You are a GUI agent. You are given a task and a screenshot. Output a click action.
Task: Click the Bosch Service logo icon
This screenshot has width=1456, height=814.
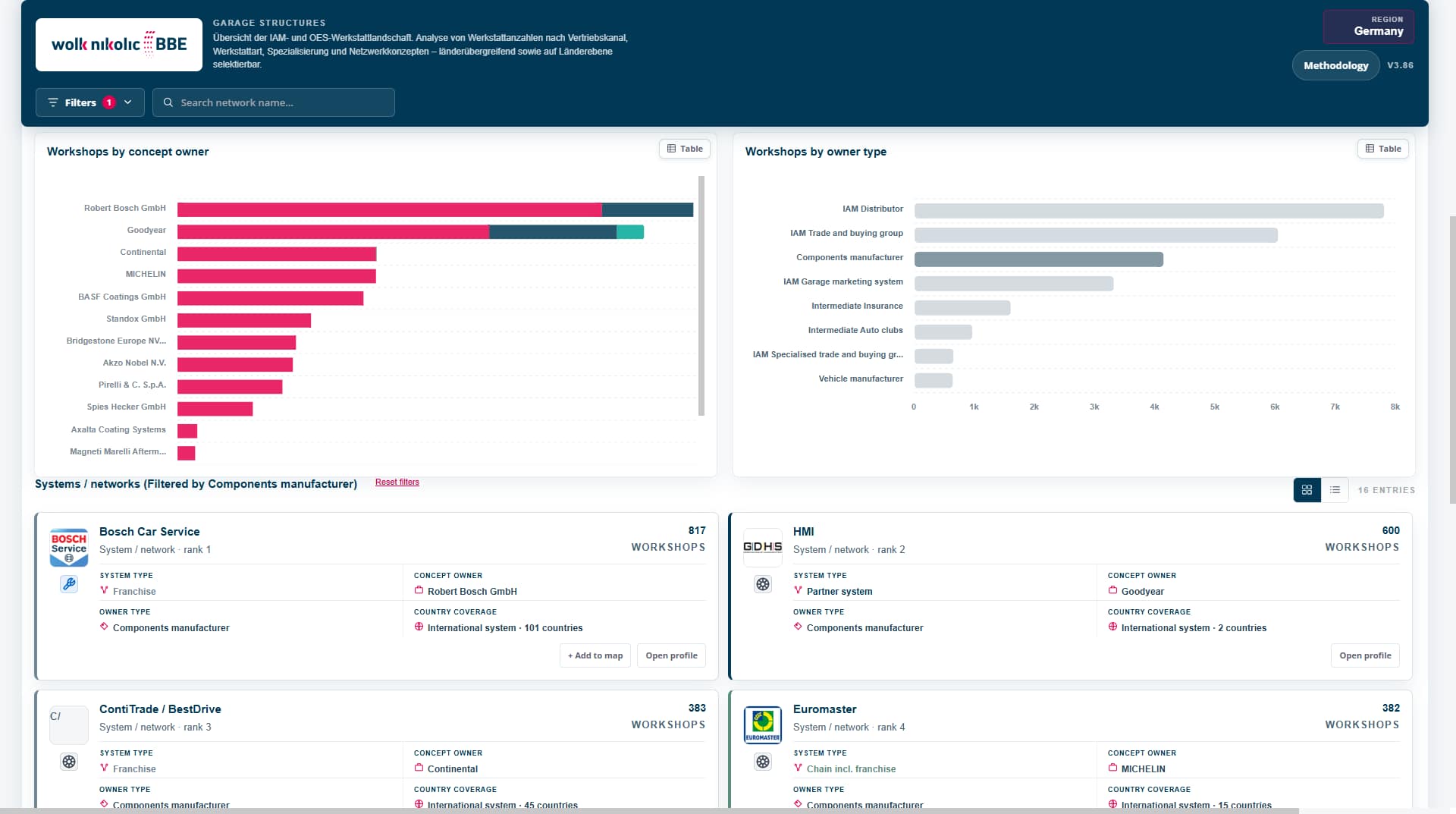tap(69, 548)
